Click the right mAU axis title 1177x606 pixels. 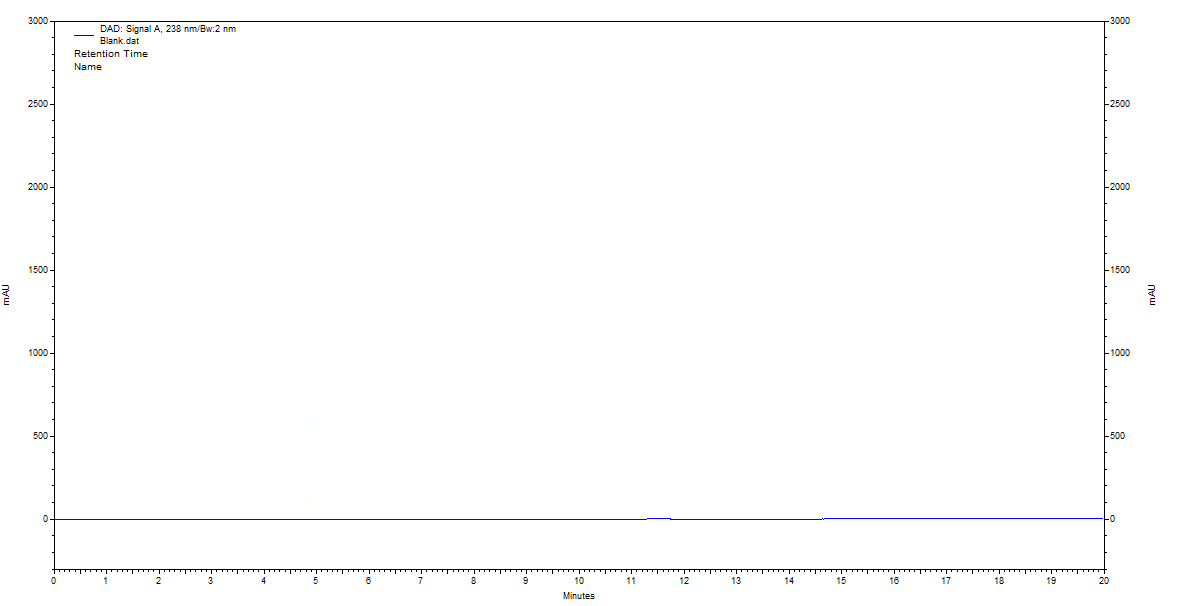tap(1151, 294)
